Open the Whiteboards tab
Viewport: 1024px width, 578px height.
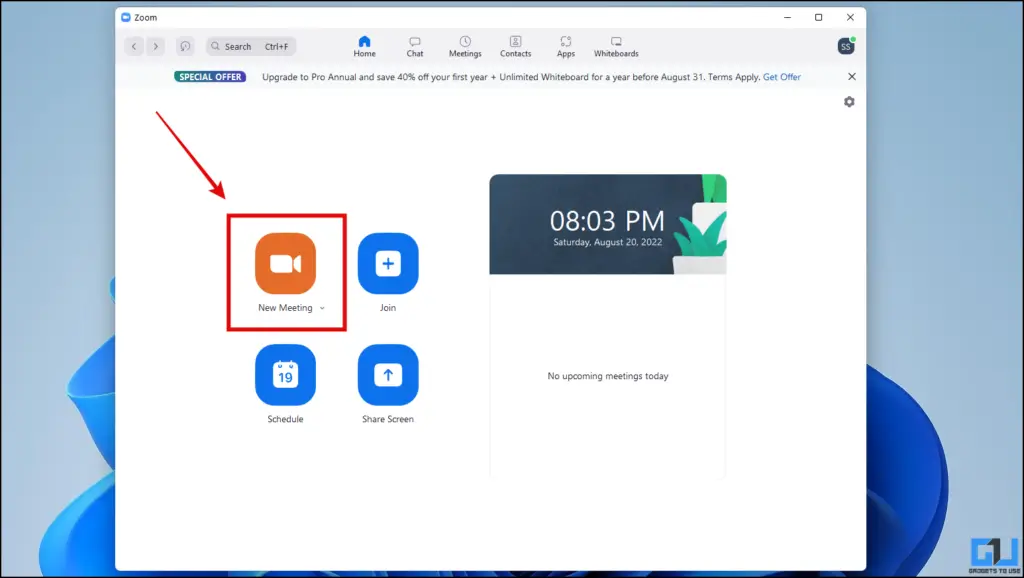[x=616, y=46]
